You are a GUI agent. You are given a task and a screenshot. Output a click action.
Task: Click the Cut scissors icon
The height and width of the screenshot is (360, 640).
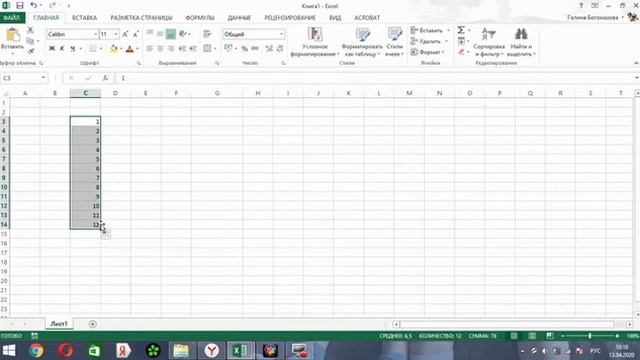point(30,30)
